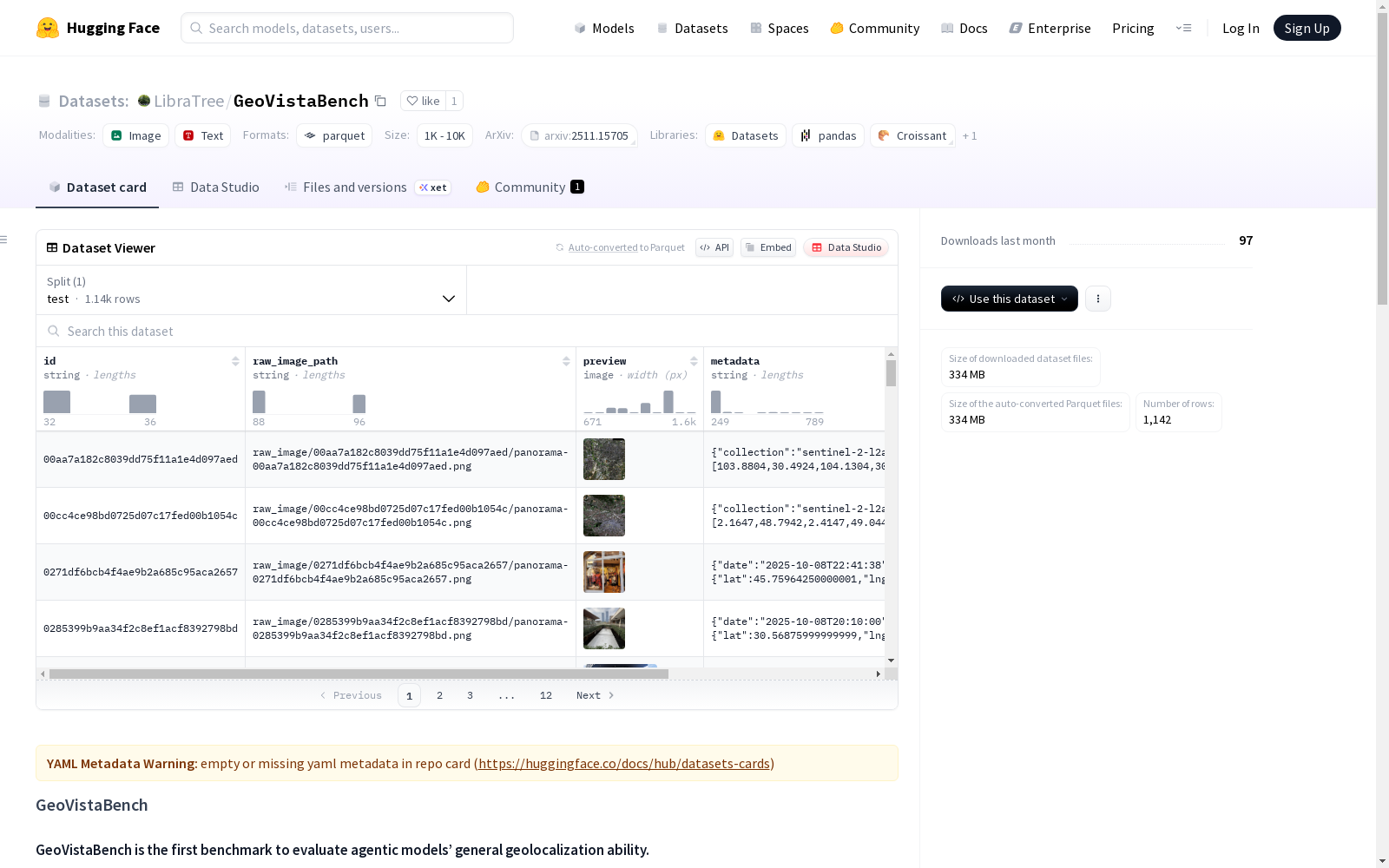Click the metadata length histogram bar at 249
This screenshot has height=868, width=1389.
tap(715, 402)
